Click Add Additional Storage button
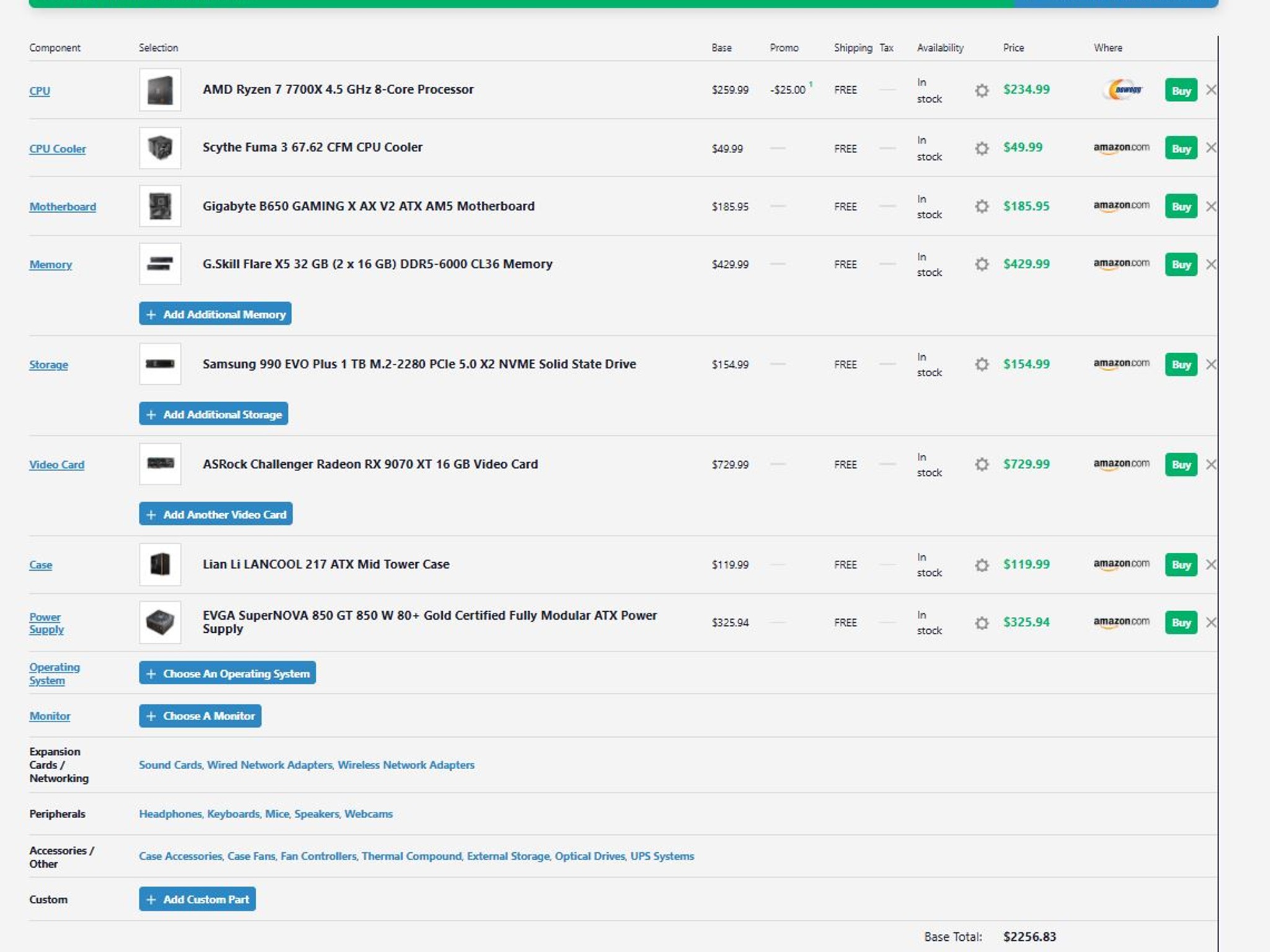 click(213, 414)
